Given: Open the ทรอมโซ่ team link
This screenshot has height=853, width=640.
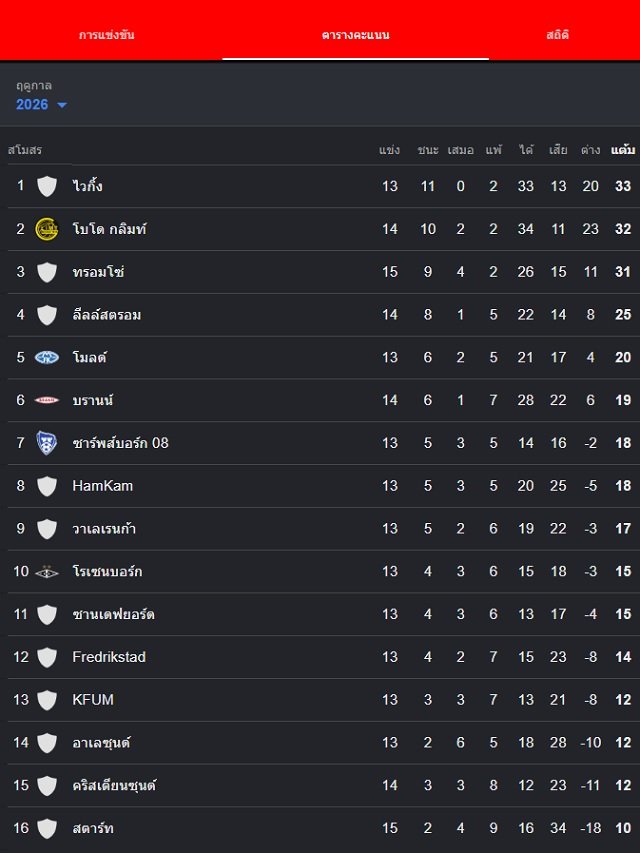Looking at the screenshot, I should point(99,272).
